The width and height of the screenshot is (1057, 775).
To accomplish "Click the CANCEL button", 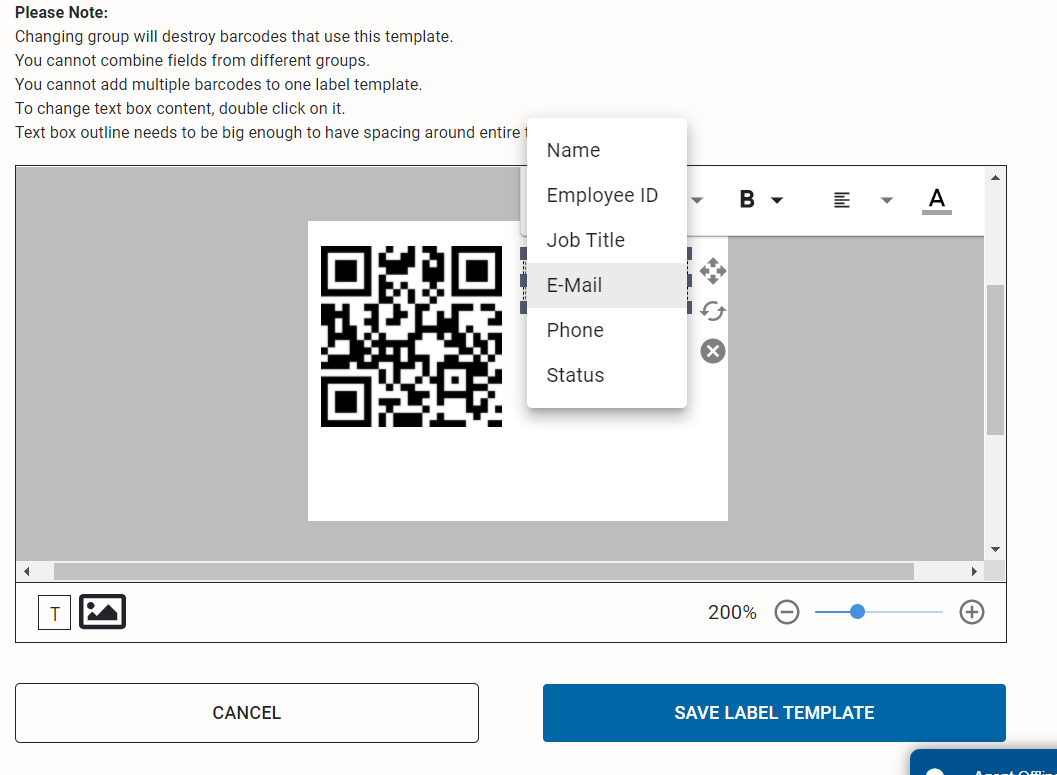I will [x=247, y=713].
